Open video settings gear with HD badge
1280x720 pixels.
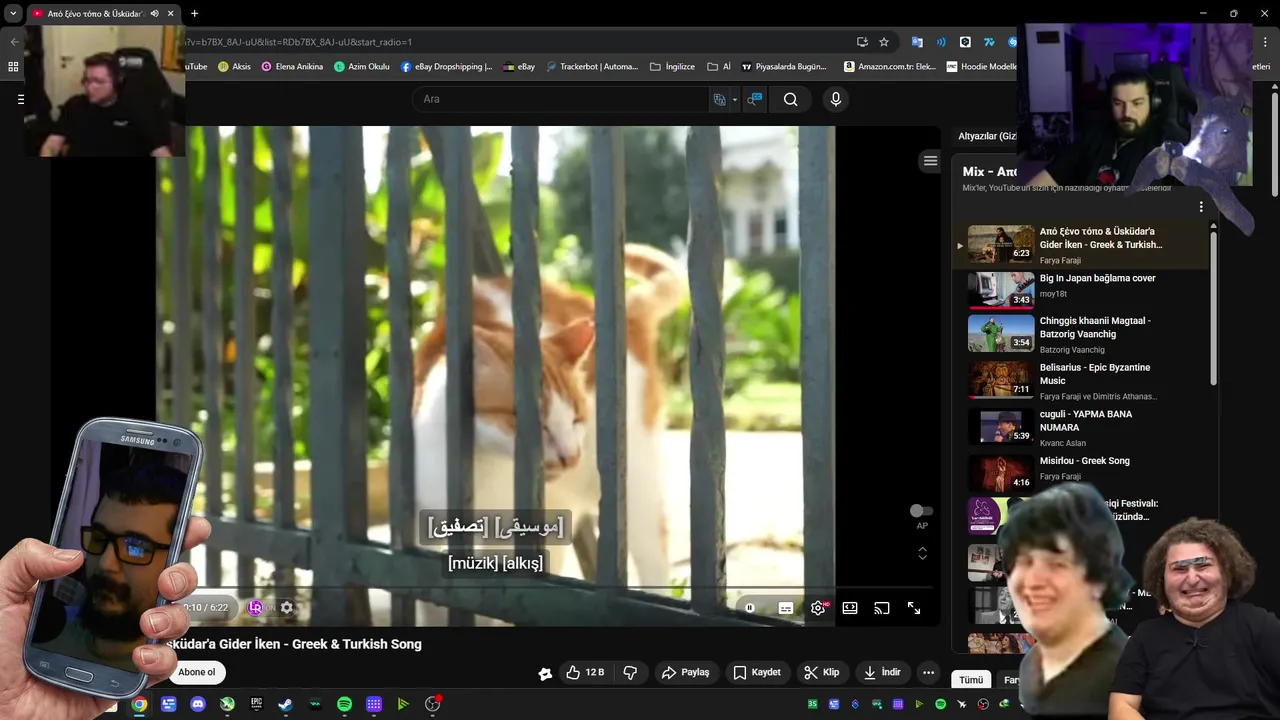point(819,608)
